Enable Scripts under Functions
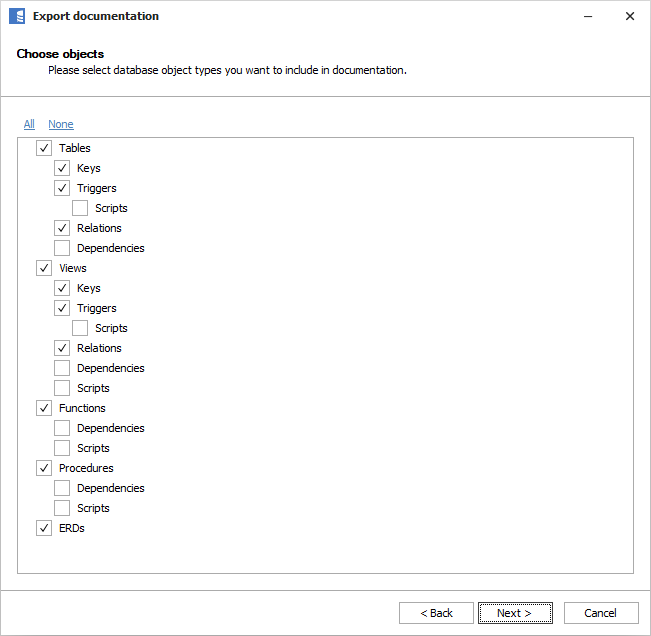Image resolution: width=651 pixels, height=636 pixels. point(62,448)
